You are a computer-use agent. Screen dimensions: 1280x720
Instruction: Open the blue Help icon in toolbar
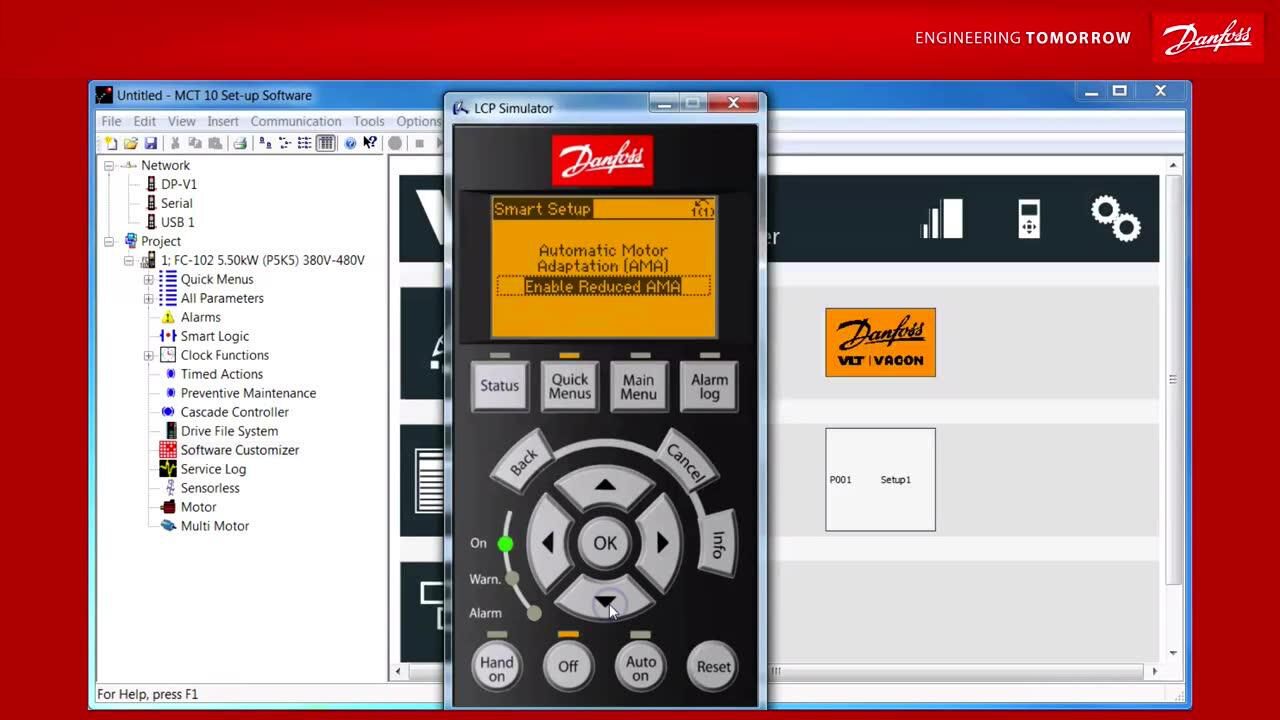click(350, 144)
